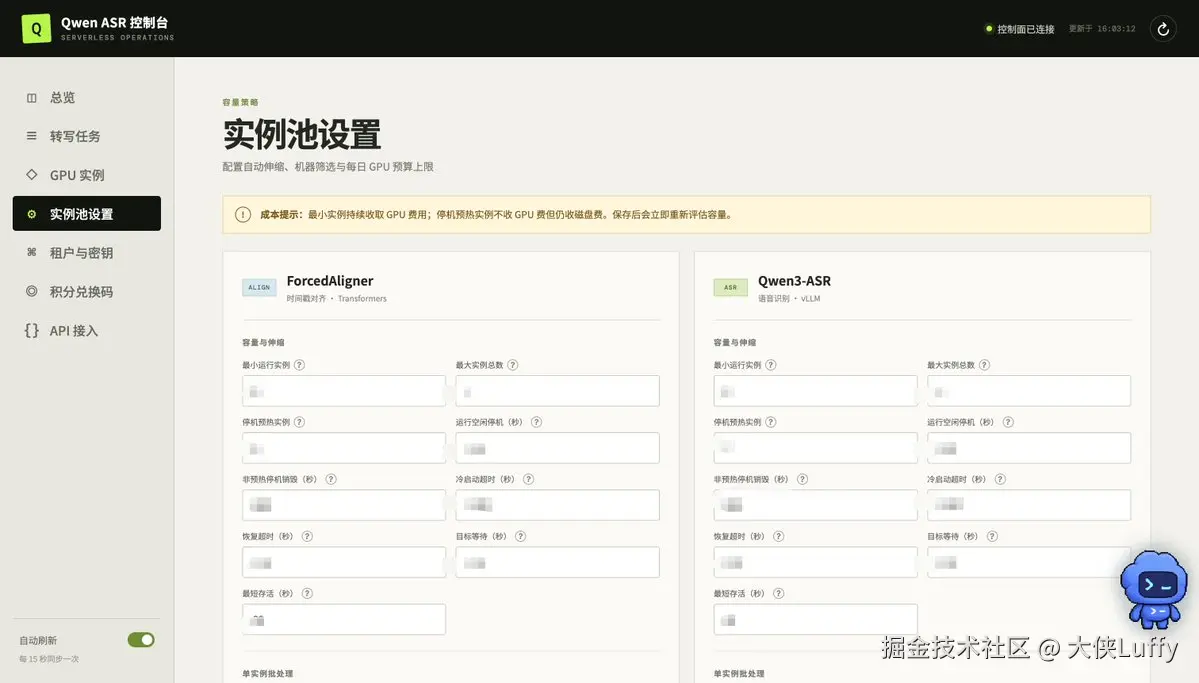Click the 转写任务 list icon in sidebar

31,136
